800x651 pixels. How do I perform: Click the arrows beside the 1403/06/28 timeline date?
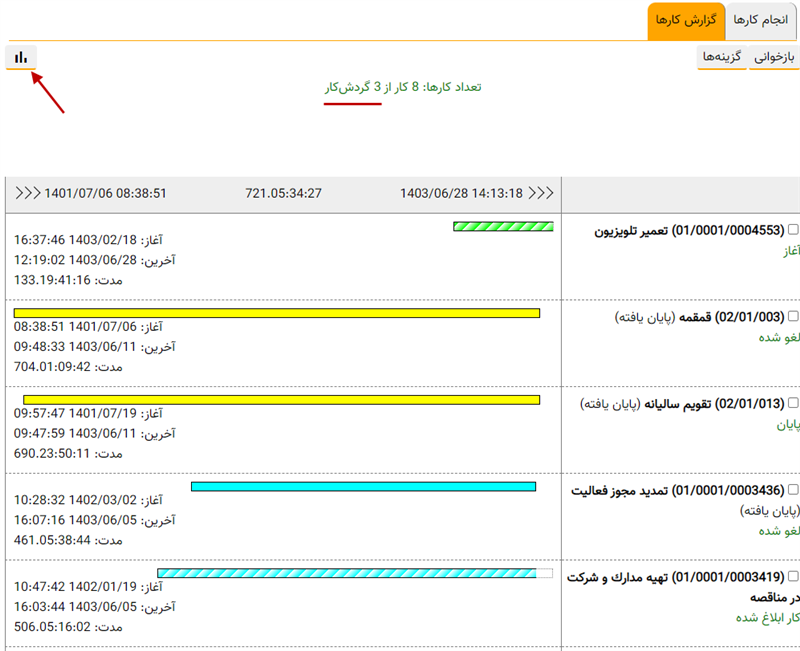pyautogui.click(x=541, y=193)
